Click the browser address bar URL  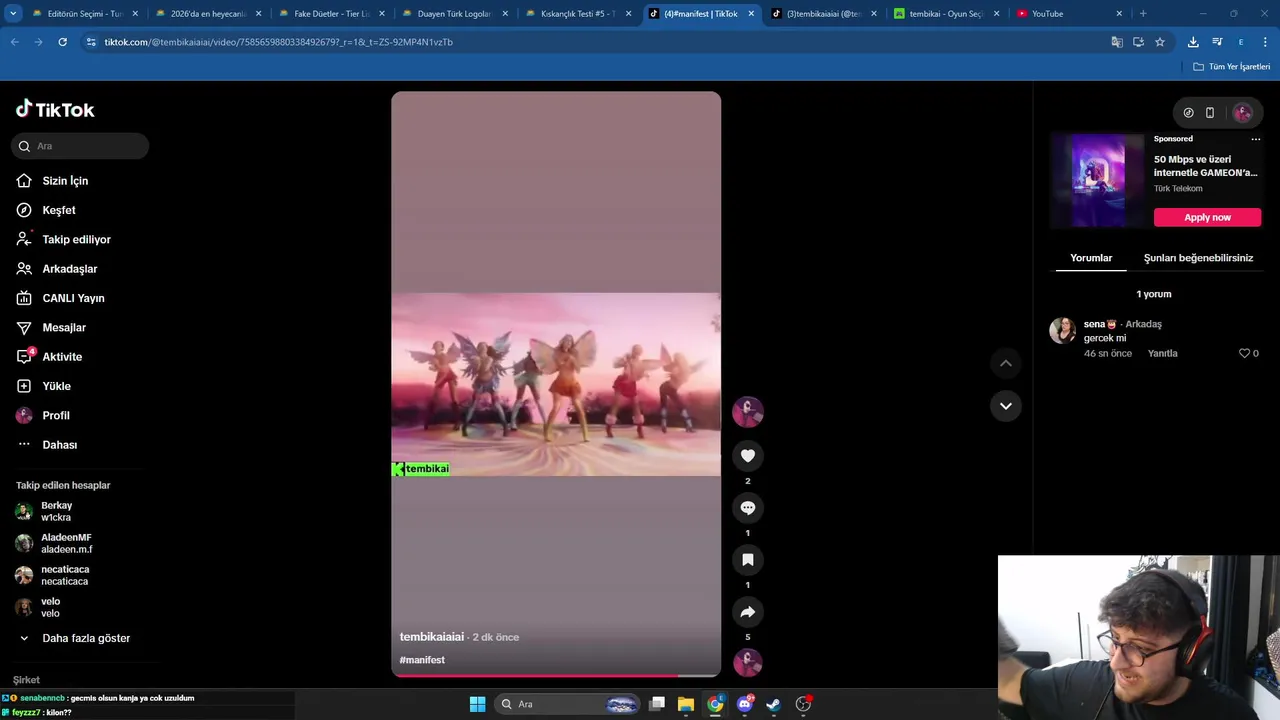tap(278, 42)
